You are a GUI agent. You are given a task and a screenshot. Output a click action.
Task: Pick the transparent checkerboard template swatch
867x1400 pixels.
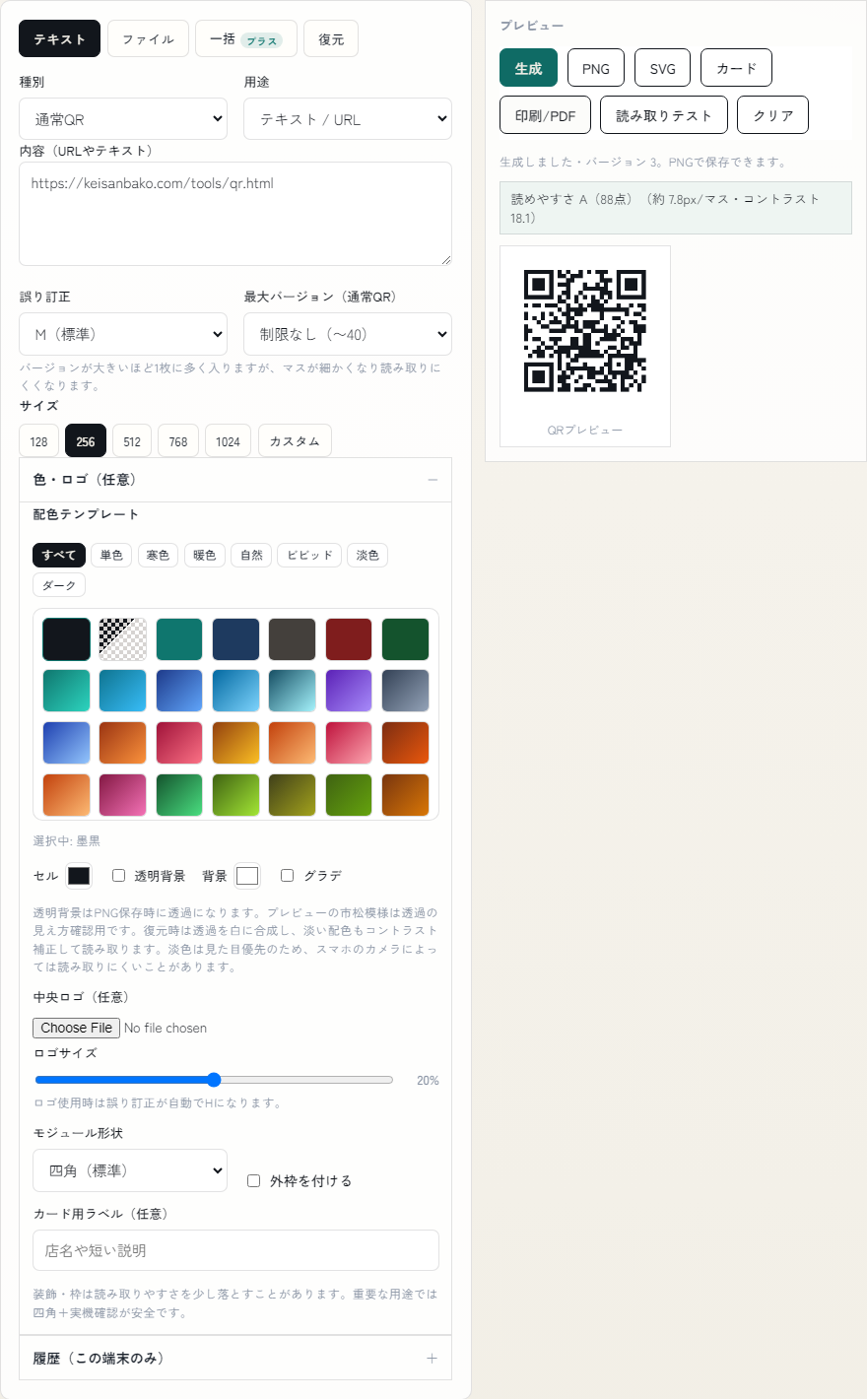[x=123, y=639]
